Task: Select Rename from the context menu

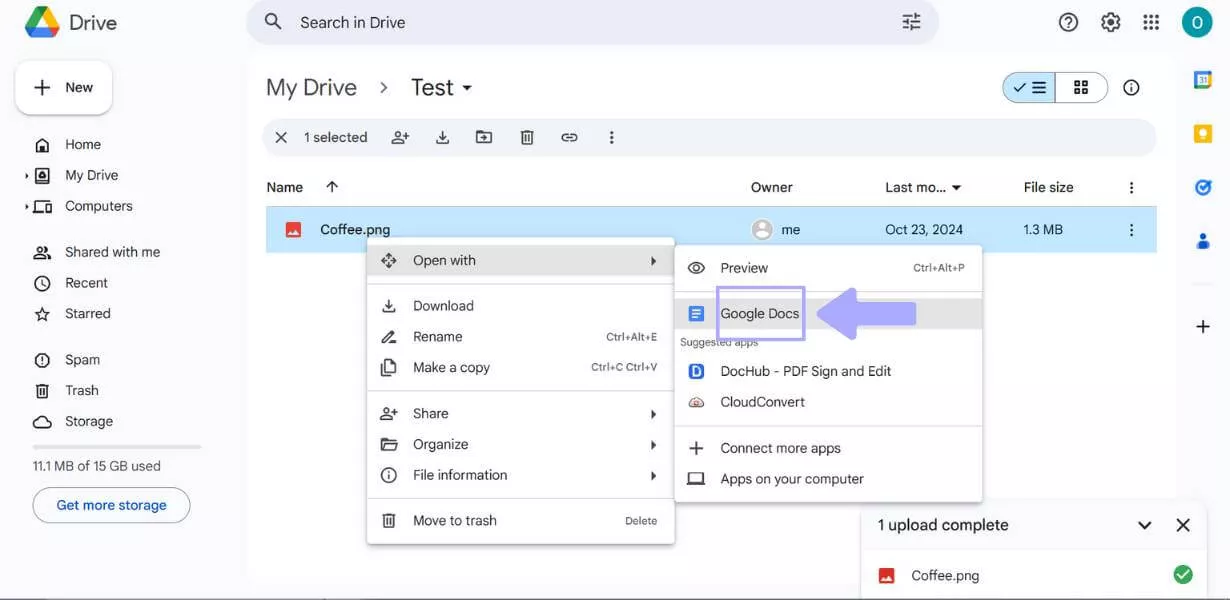Action: (x=438, y=336)
